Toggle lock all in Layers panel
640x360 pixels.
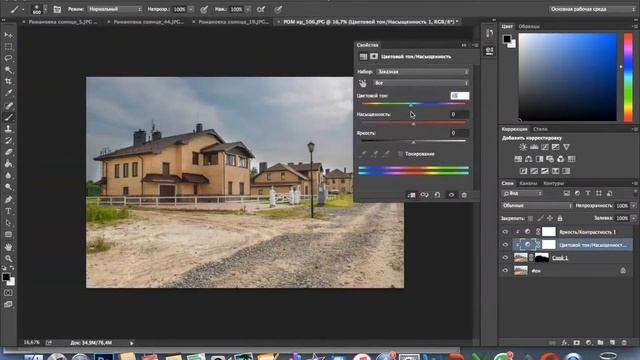[x=560, y=218]
